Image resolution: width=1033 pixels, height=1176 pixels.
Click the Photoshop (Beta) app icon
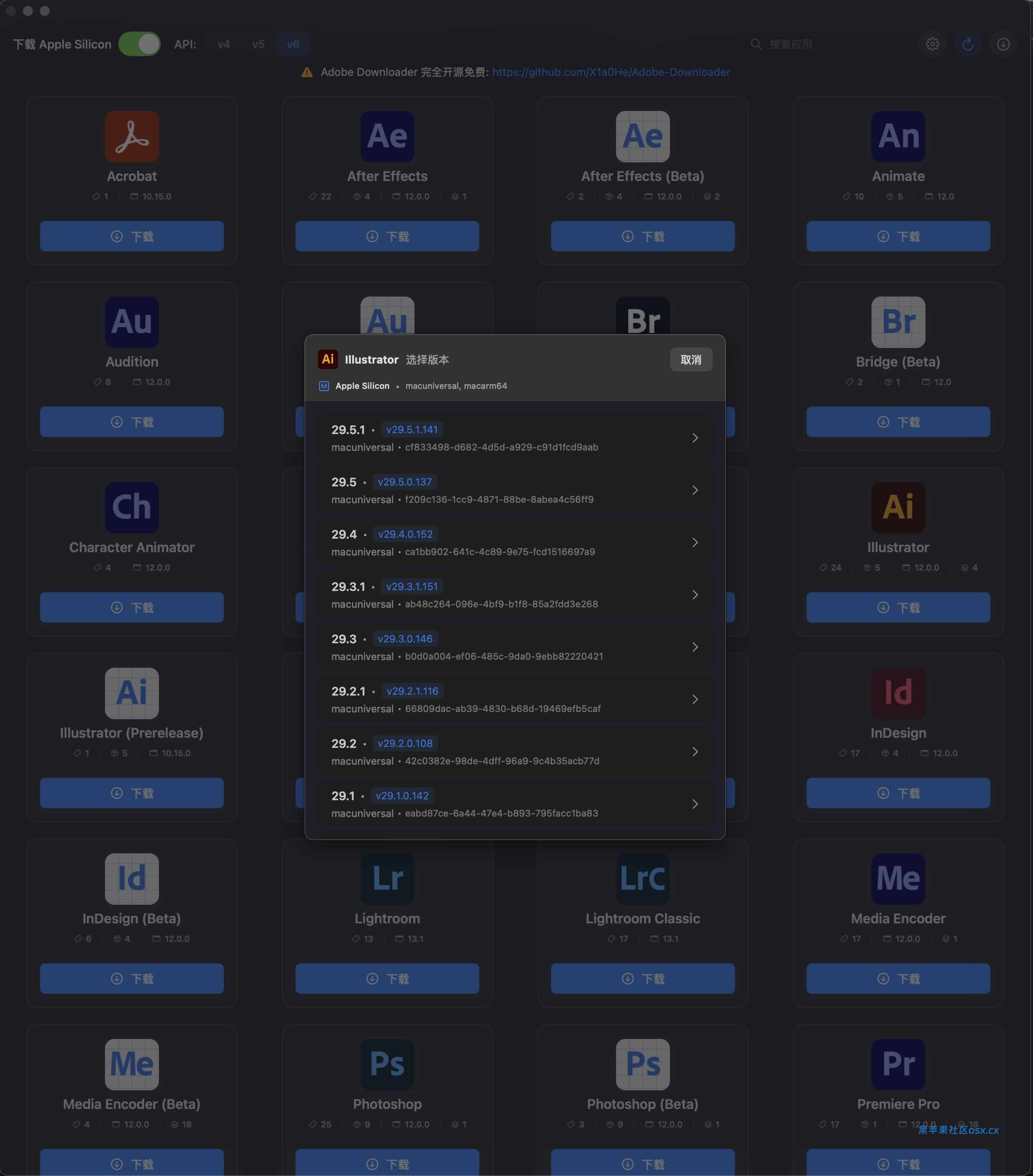pyautogui.click(x=643, y=1064)
